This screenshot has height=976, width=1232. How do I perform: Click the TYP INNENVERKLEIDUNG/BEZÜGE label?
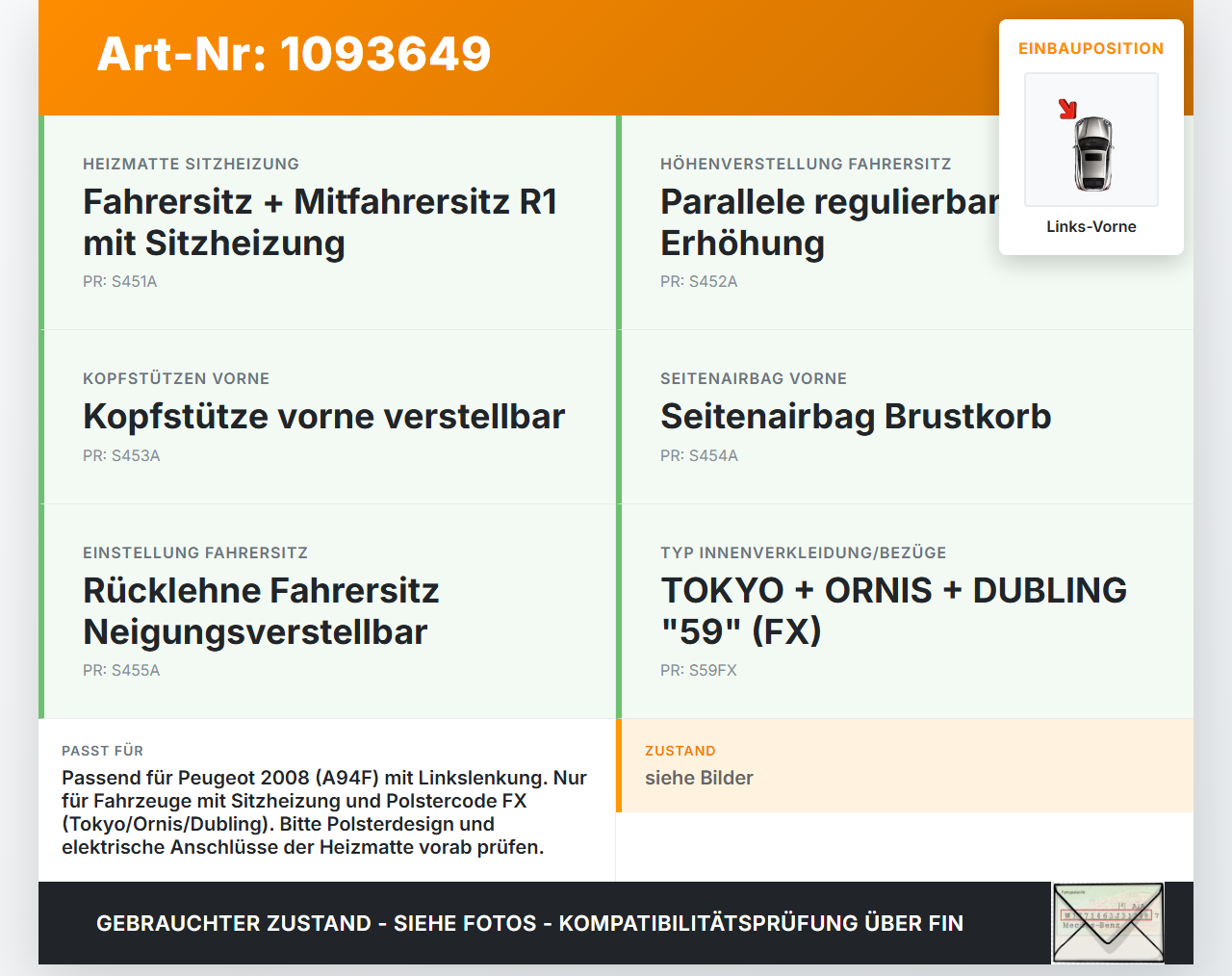pyautogui.click(x=804, y=552)
